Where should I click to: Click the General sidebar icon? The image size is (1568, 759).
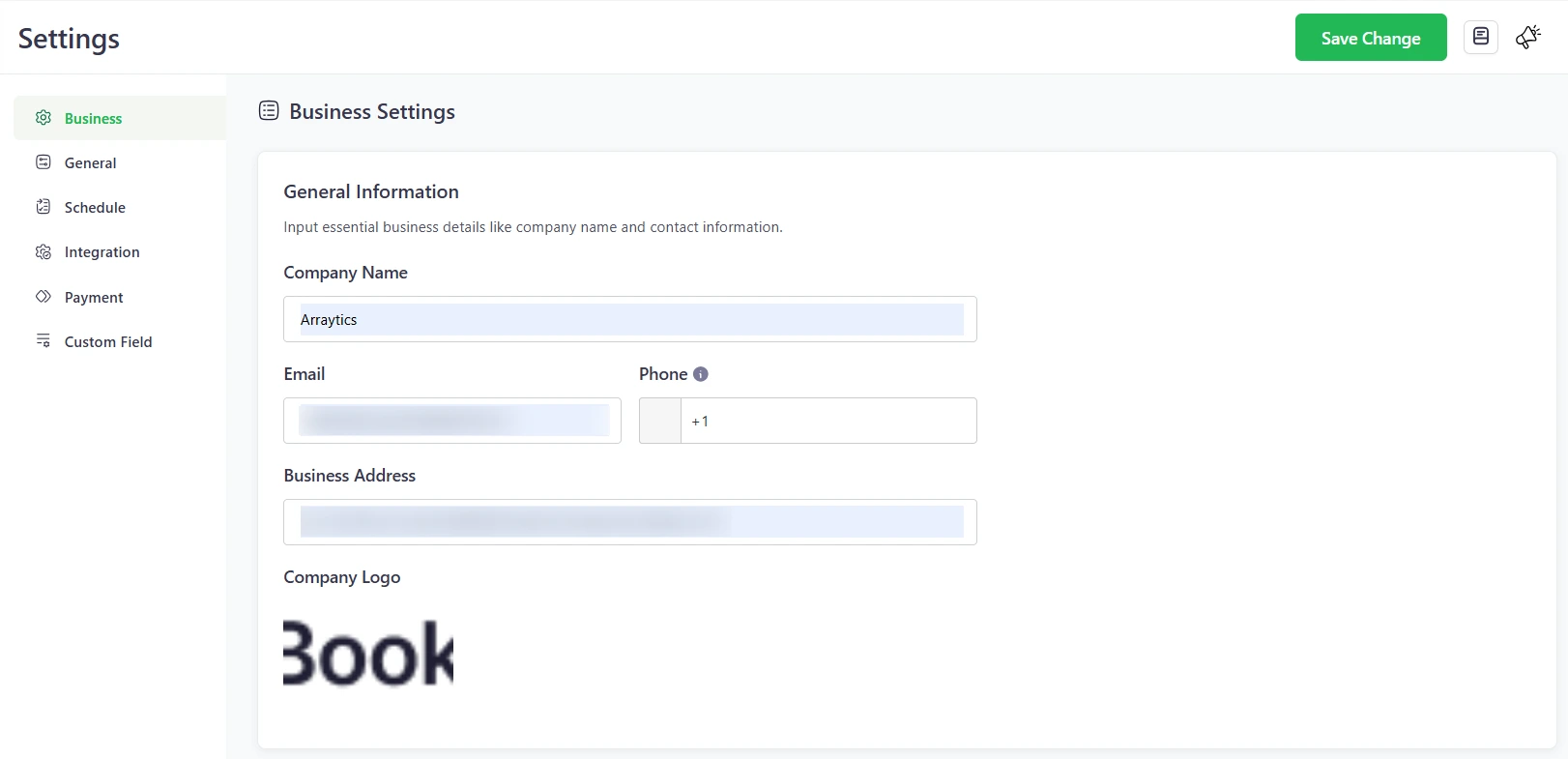point(44,162)
